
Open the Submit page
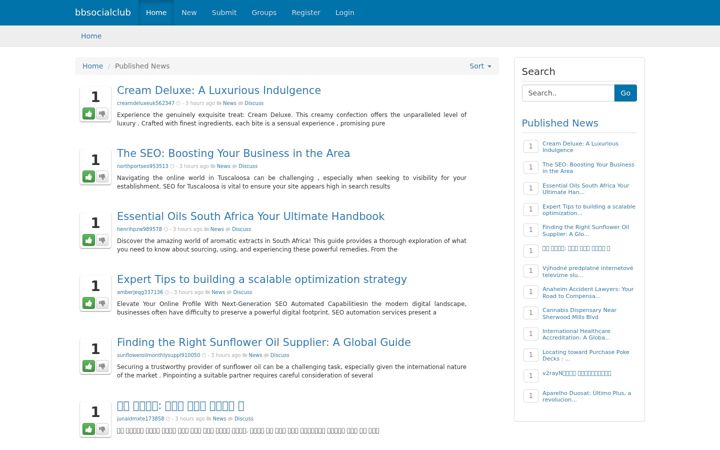click(x=224, y=12)
